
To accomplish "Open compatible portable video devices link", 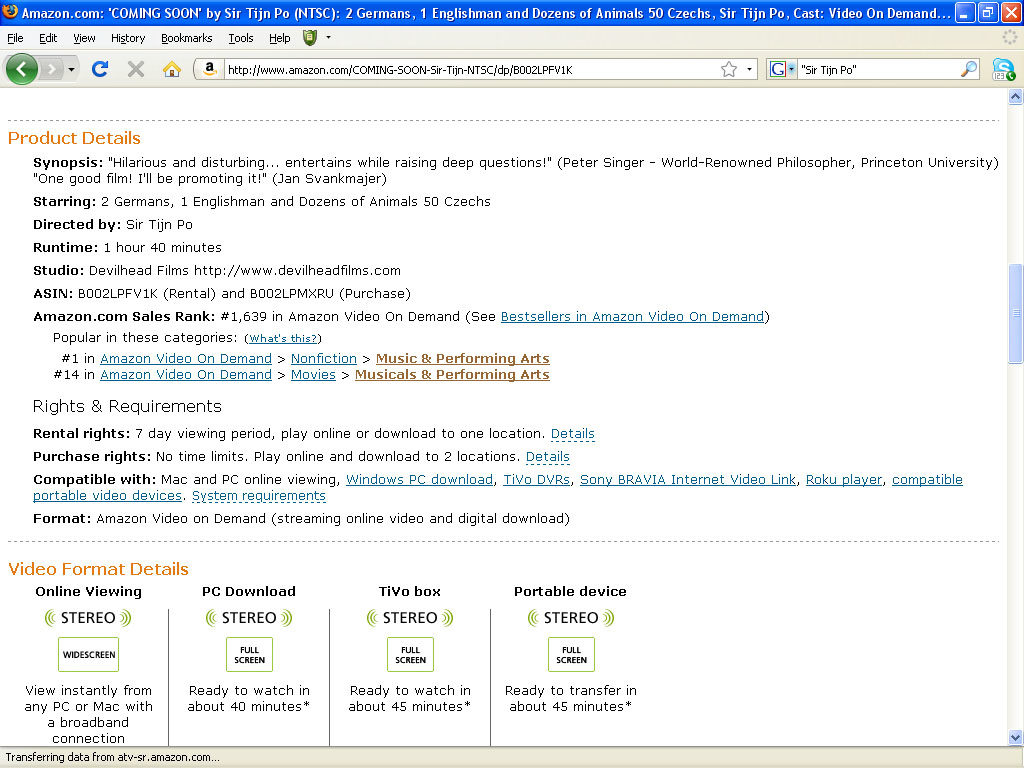I will tap(927, 479).
